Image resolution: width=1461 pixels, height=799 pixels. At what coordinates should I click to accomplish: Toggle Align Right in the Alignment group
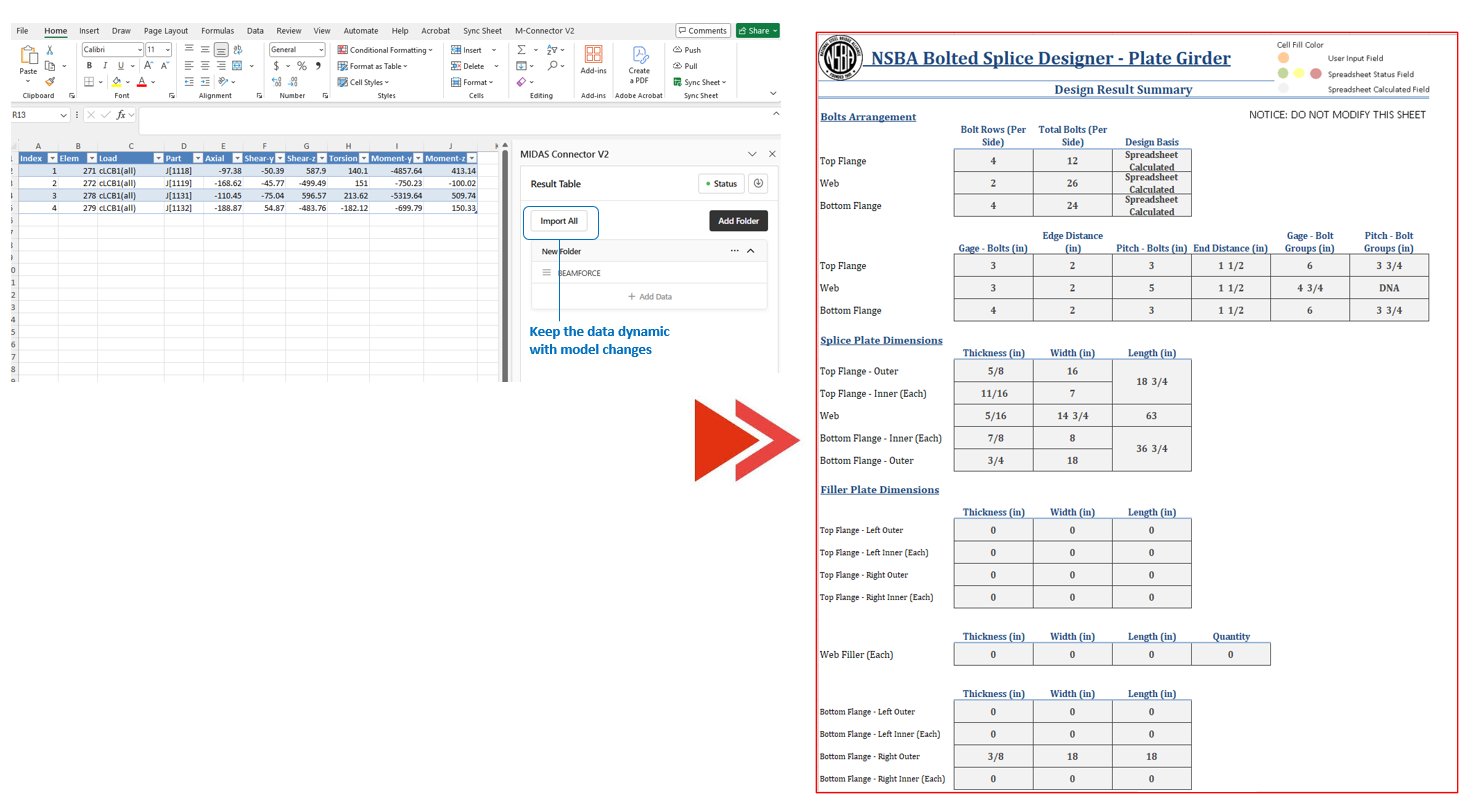220,65
